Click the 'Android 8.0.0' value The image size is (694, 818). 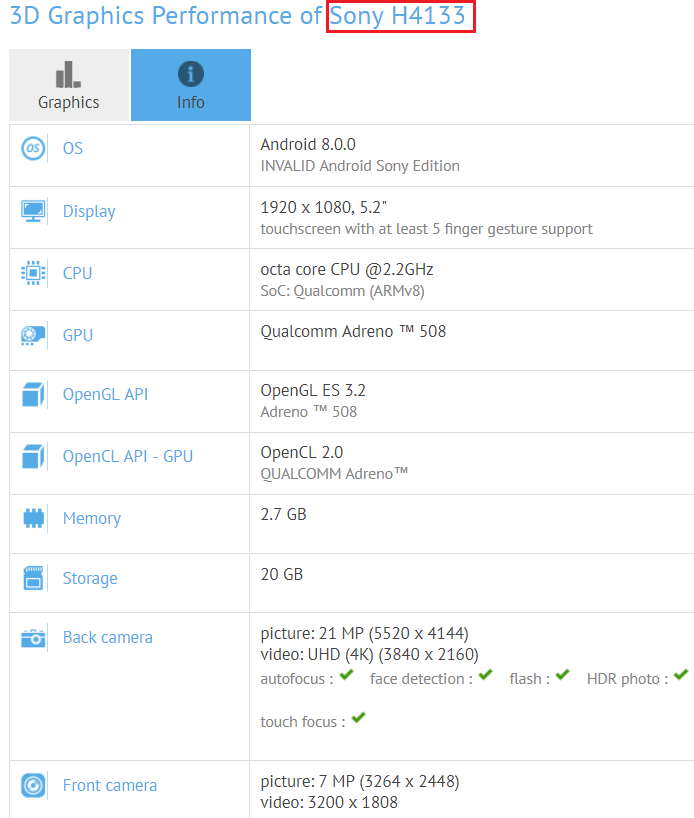308,145
